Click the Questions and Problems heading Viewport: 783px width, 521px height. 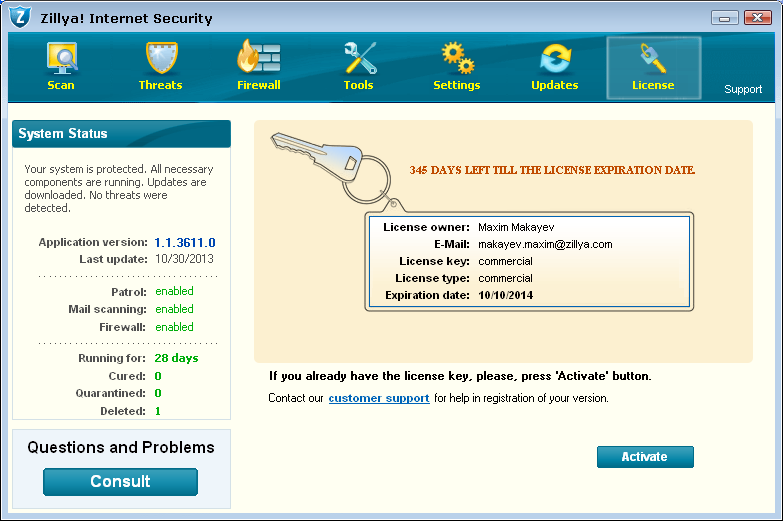[x=121, y=448]
